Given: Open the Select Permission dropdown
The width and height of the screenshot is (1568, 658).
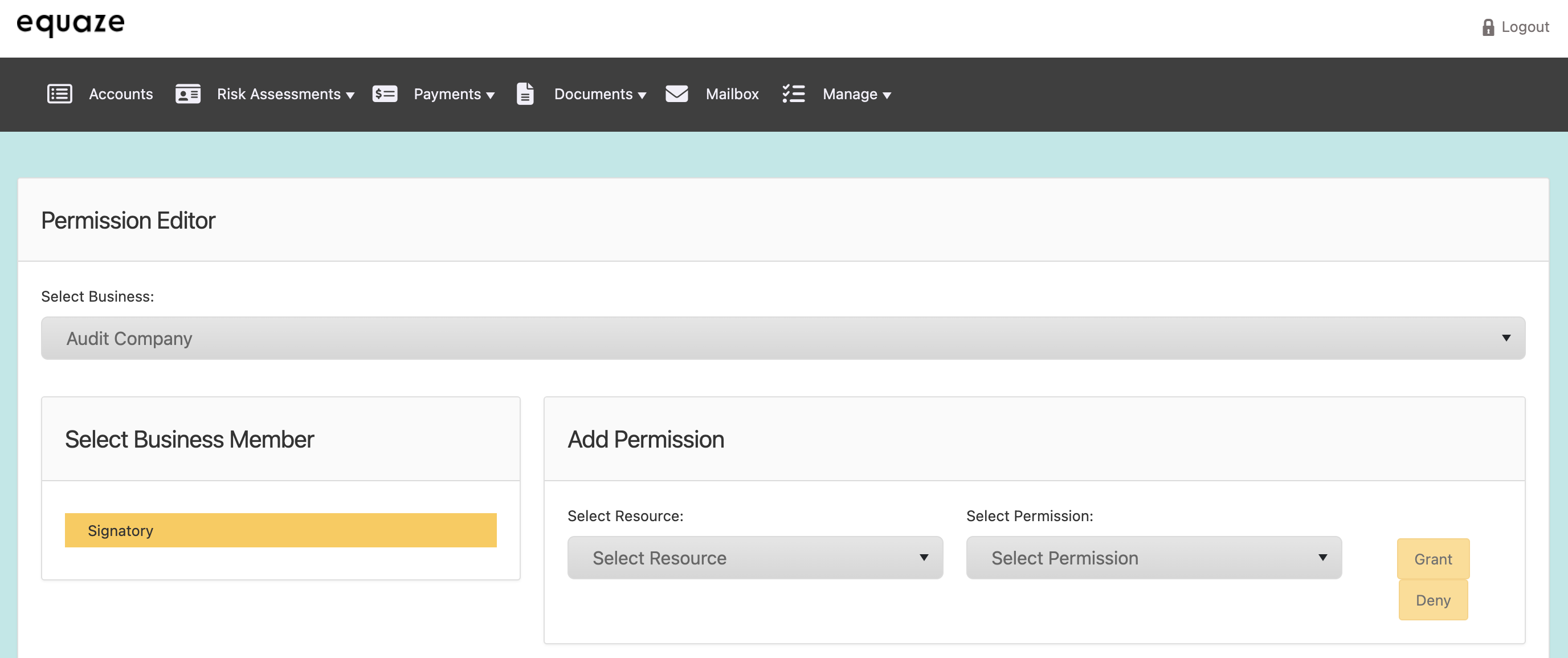Looking at the screenshot, I should point(1153,558).
